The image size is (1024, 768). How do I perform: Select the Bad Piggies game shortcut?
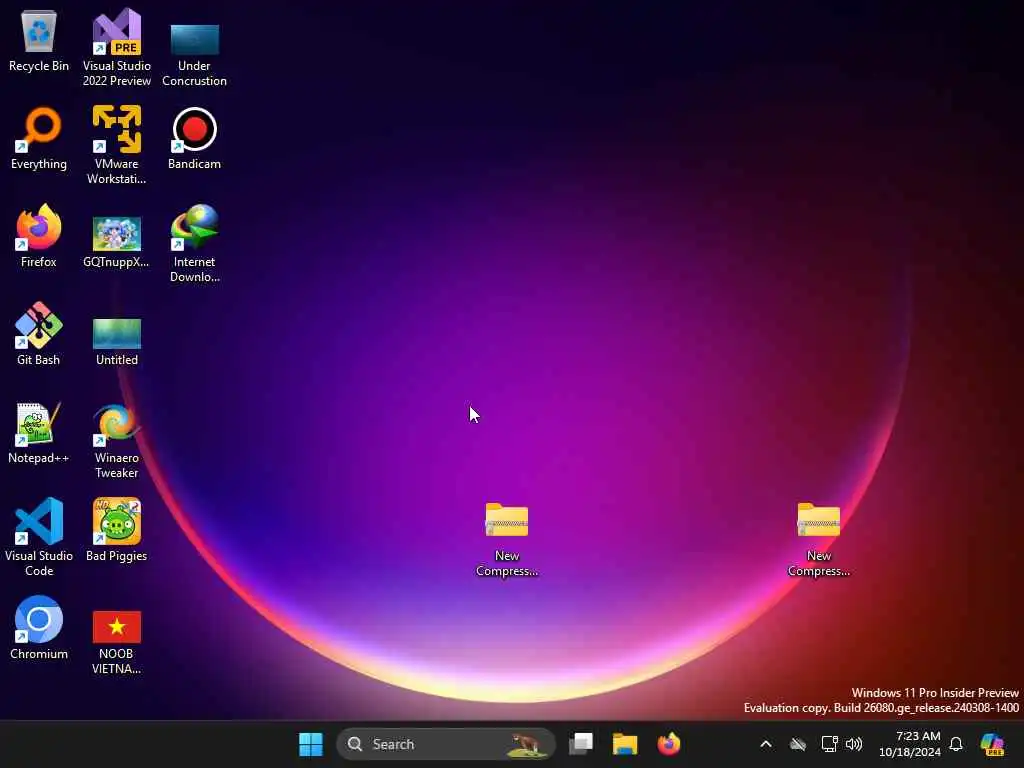coord(116,530)
